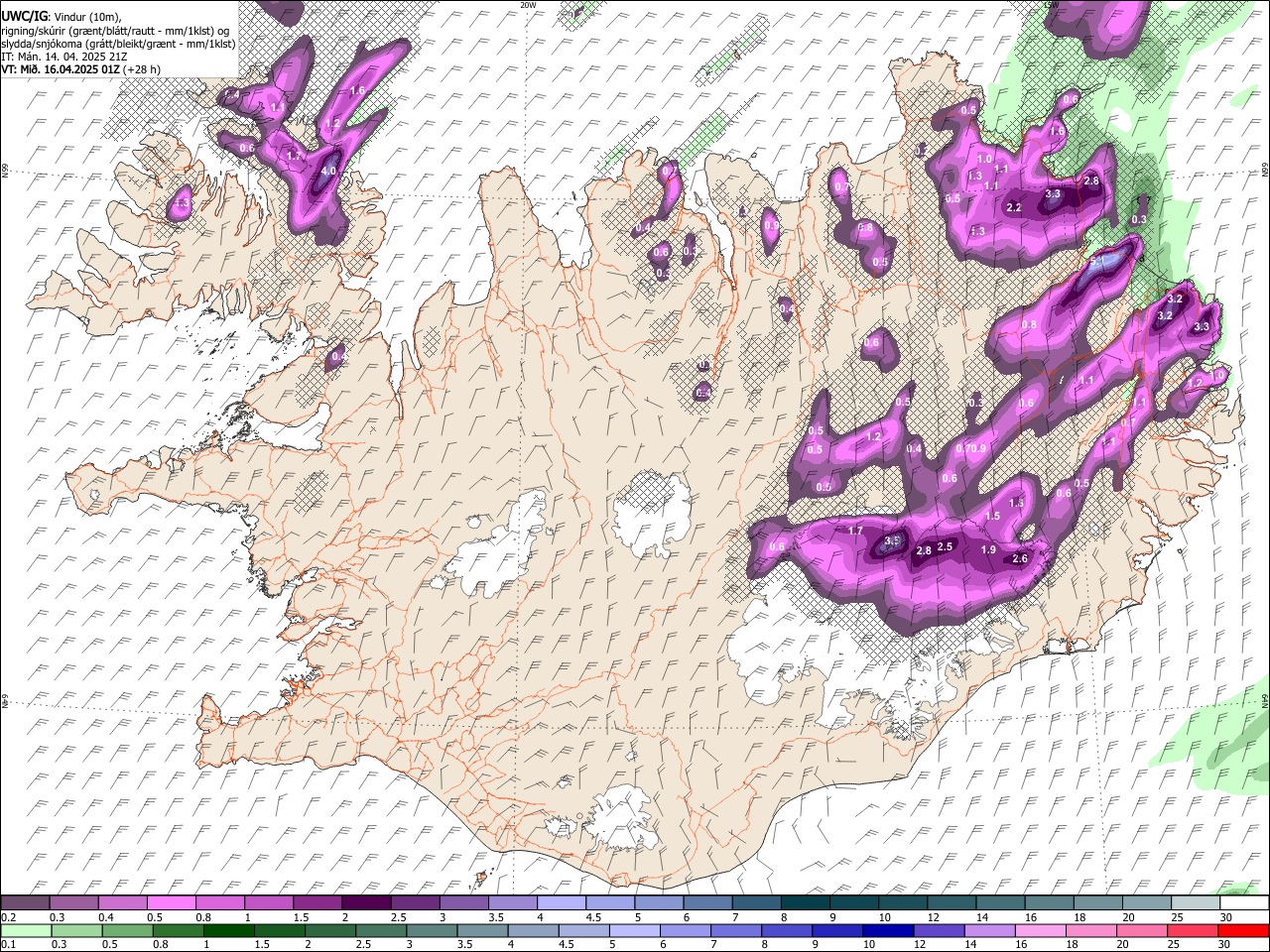Click the 'UWC/IG' title text
This screenshot has height=952, width=1270.
pos(23,17)
